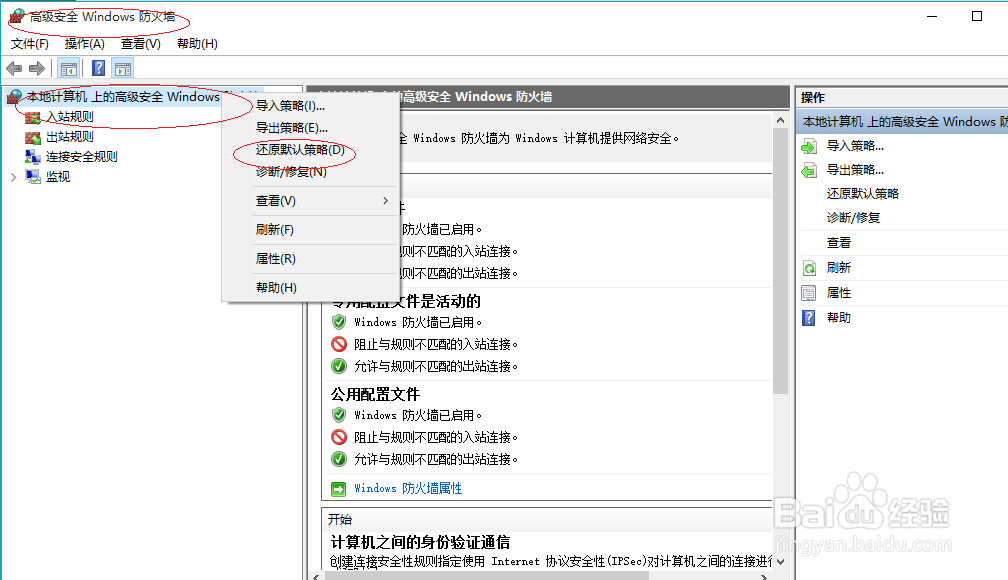Image resolution: width=1008 pixels, height=580 pixels.
Task: Click the Back arrow toolbar icon
Action: [x=14, y=68]
